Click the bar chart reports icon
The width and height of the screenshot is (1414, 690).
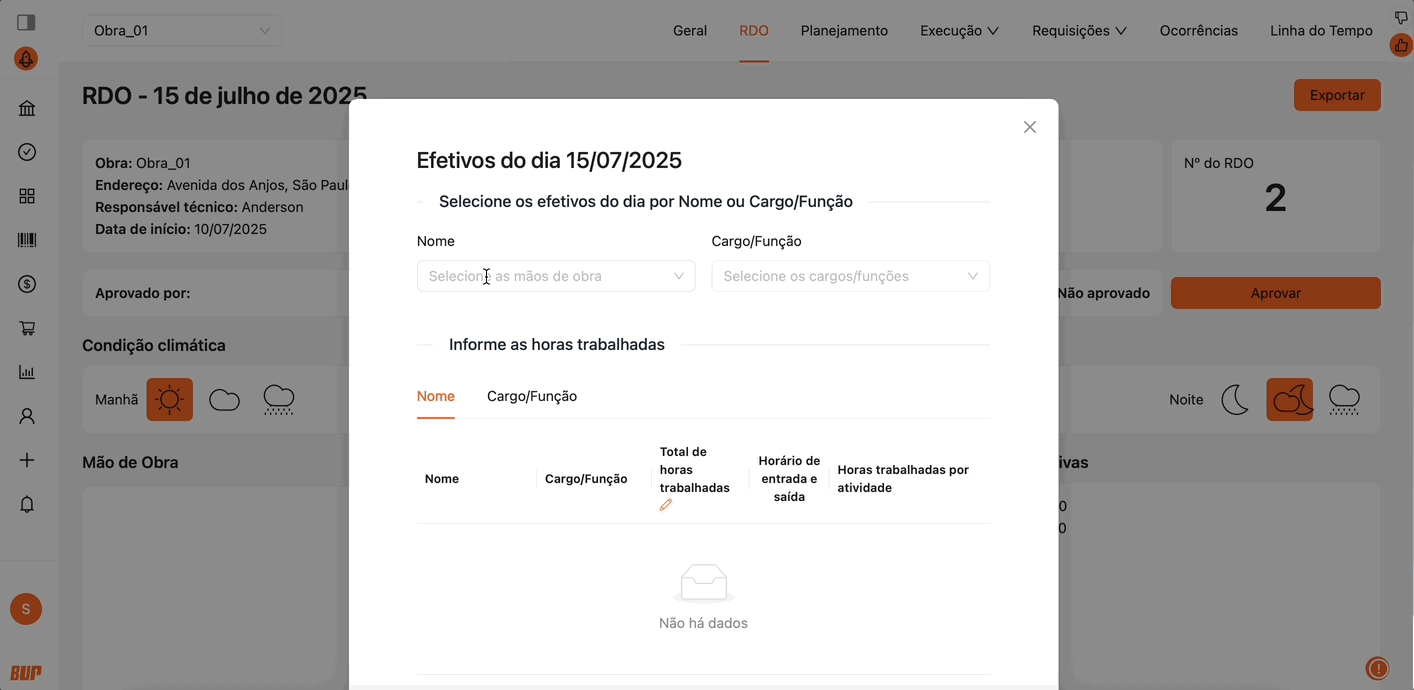tap(26, 371)
